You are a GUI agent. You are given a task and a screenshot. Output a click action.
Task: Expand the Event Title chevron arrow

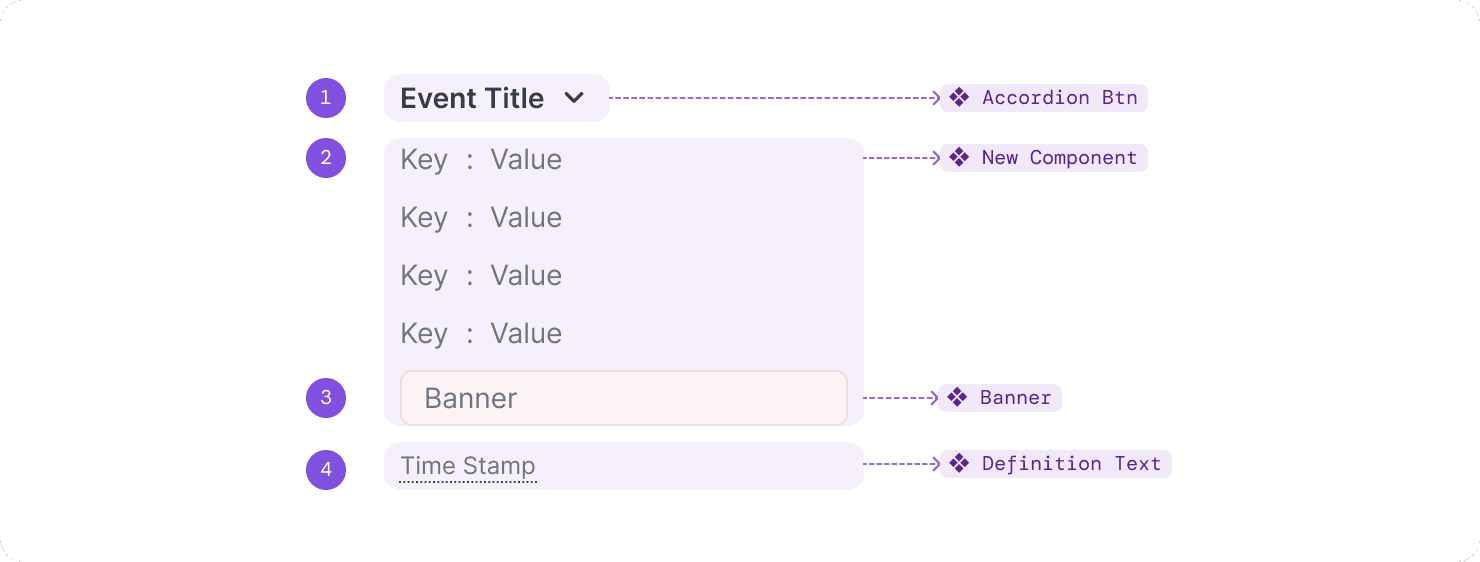tap(574, 98)
